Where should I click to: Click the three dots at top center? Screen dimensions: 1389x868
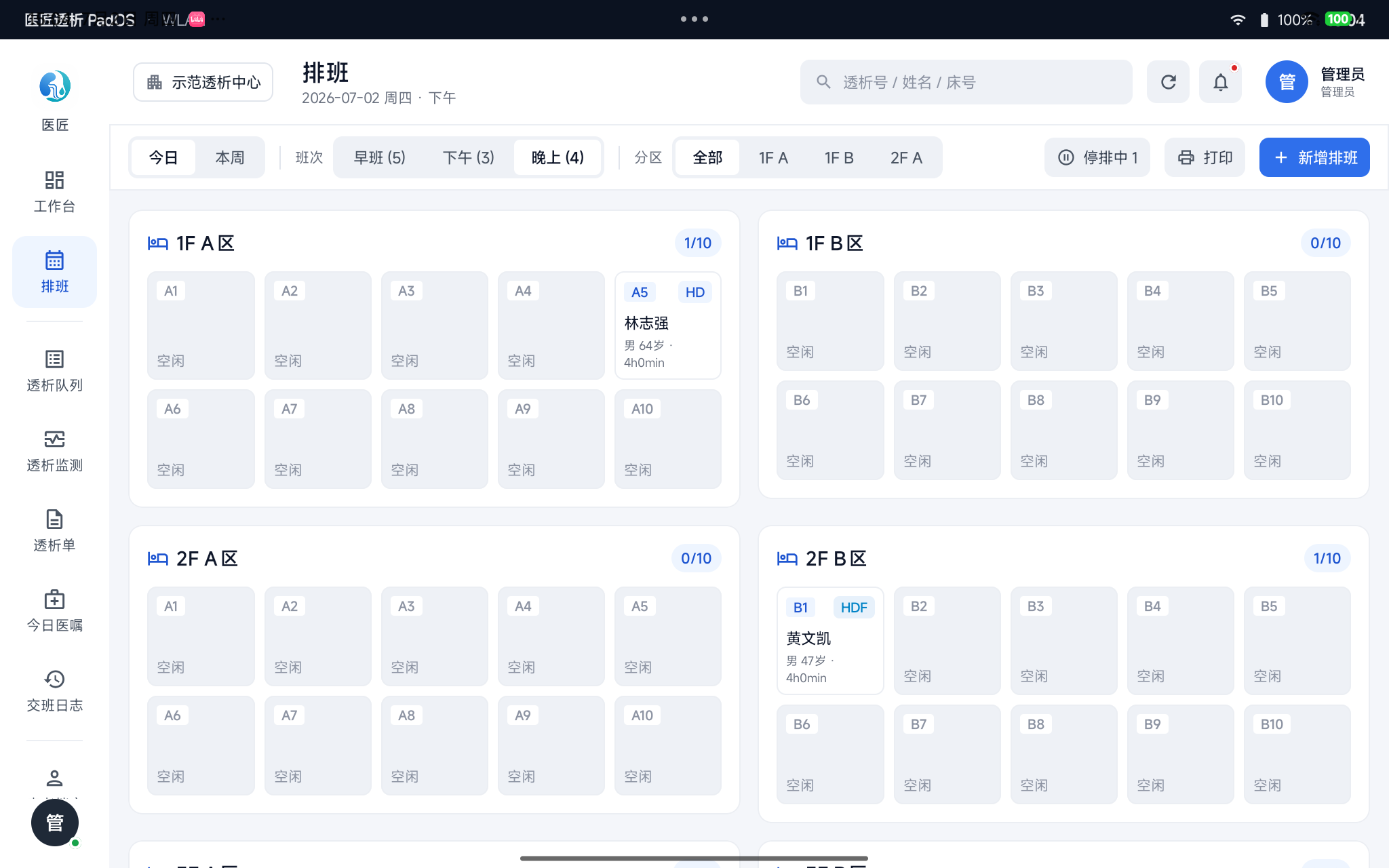(x=694, y=19)
